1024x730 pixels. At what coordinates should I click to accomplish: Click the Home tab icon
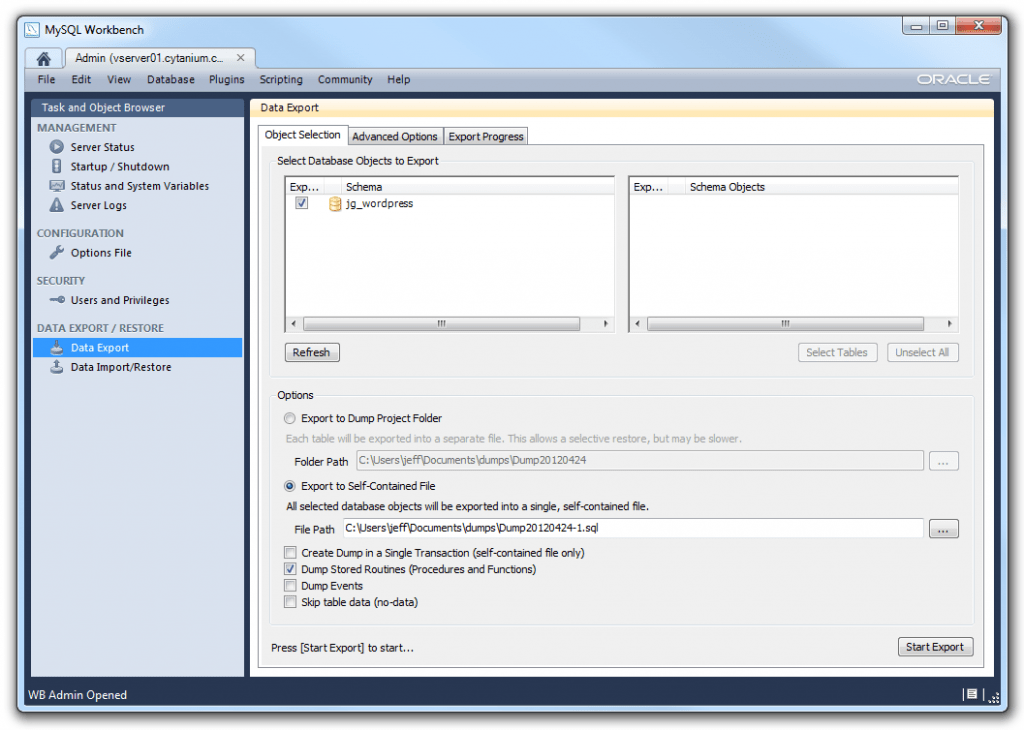[x=43, y=57]
